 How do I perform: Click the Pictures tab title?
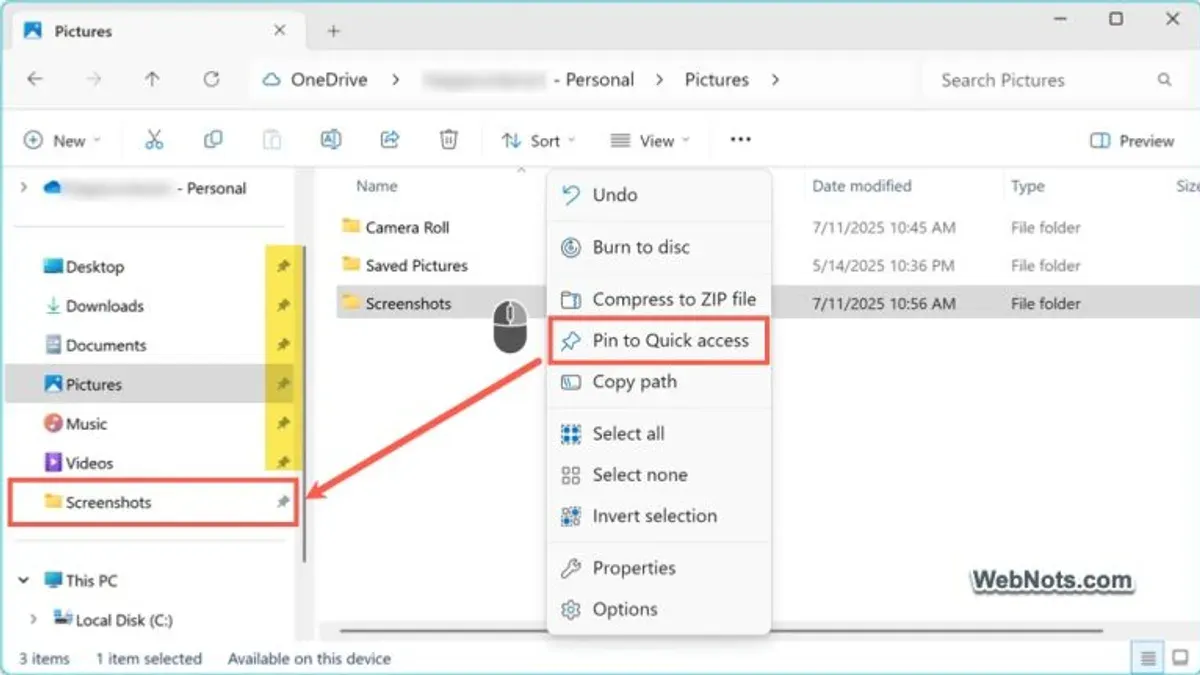click(x=83, y=31)
